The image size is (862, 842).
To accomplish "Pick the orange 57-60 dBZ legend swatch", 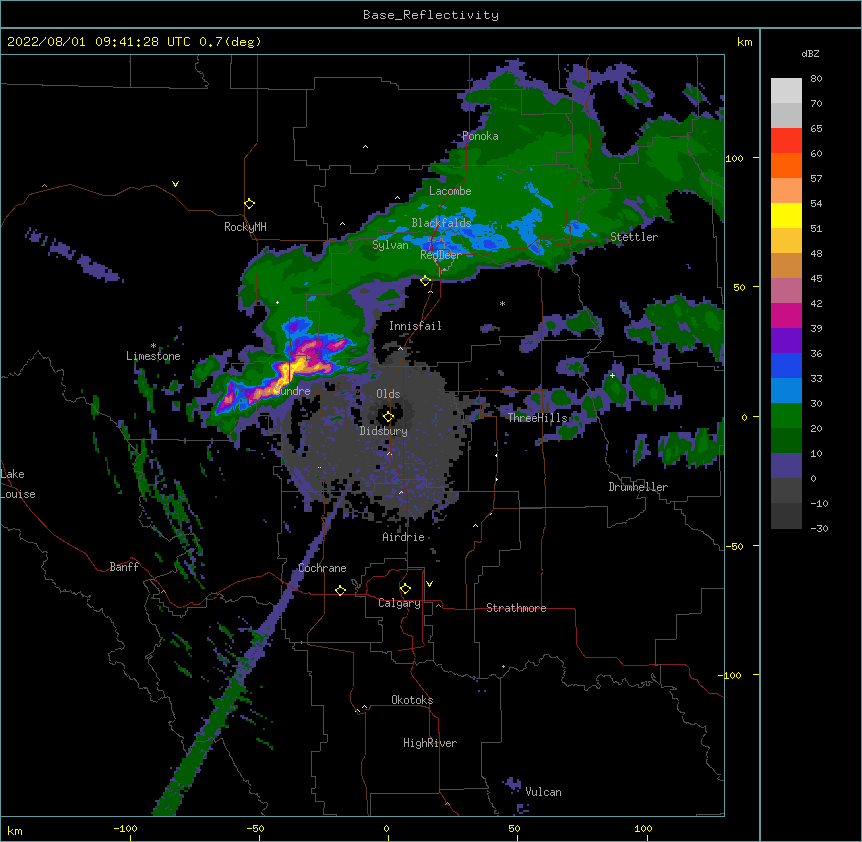I will pos(786,165).
